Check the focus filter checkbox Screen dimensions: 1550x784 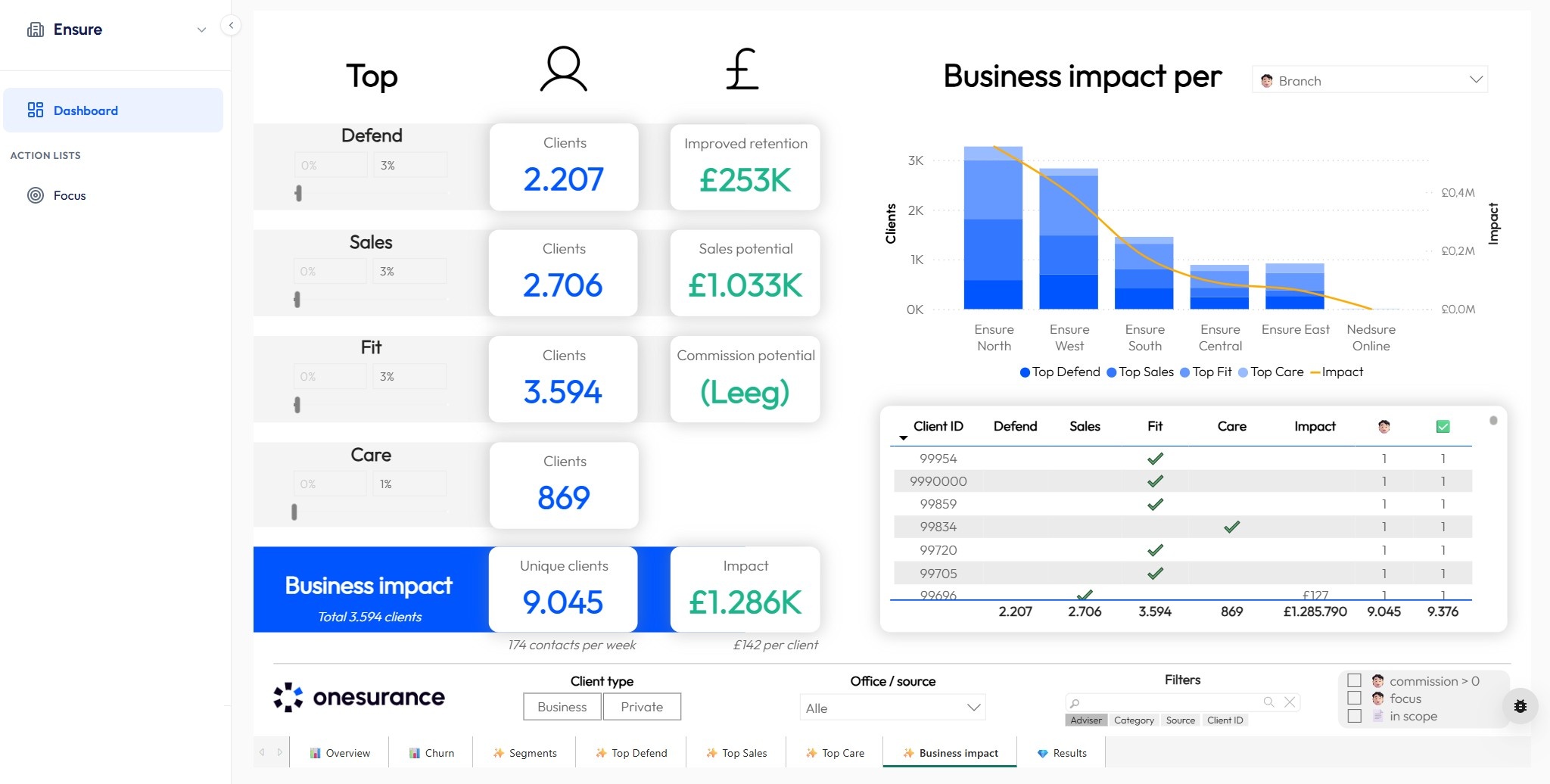(x=1353, y=698)
